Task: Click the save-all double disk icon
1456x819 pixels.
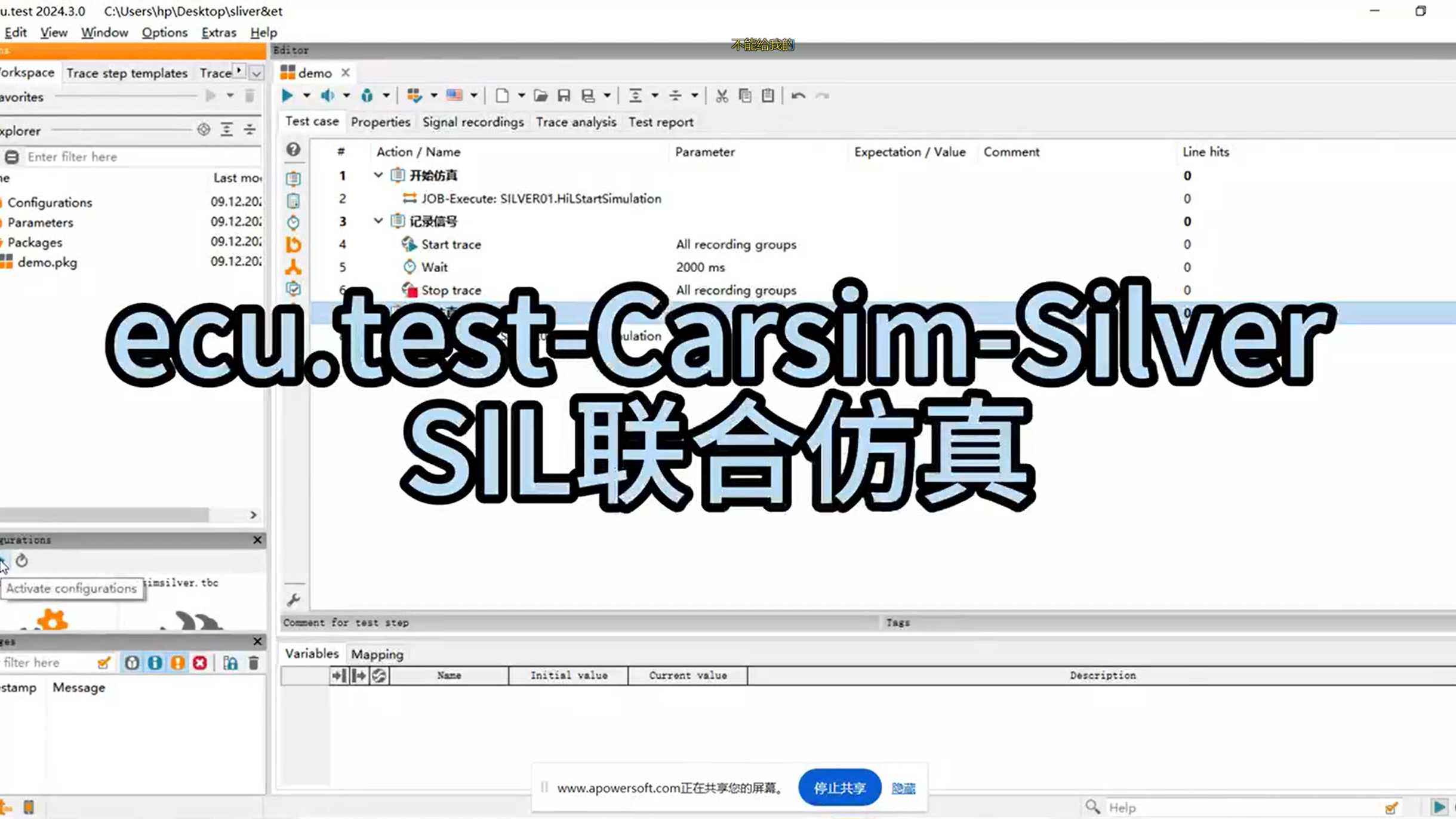Action: 588,96
